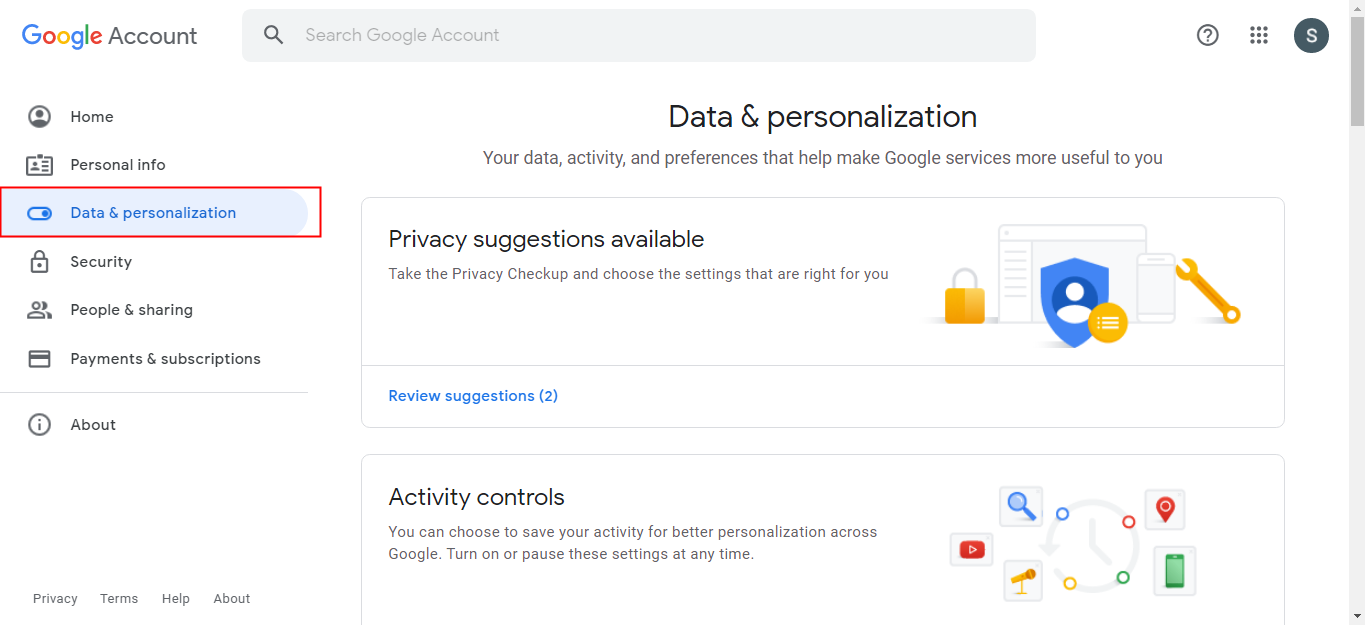1365x625 pixels.
Task: Click the scrollbar down arrow
Action: [x=1356, y=616]
